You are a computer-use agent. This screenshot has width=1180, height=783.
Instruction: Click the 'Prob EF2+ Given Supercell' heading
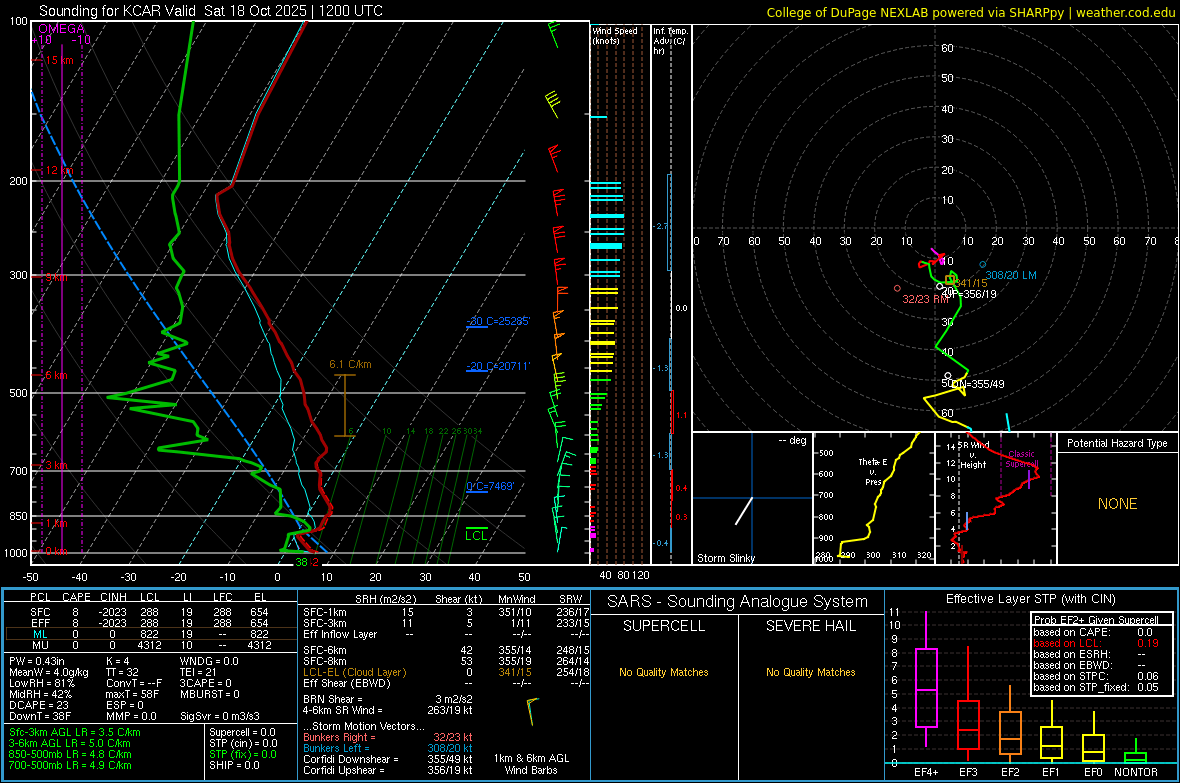point(1096,620)
